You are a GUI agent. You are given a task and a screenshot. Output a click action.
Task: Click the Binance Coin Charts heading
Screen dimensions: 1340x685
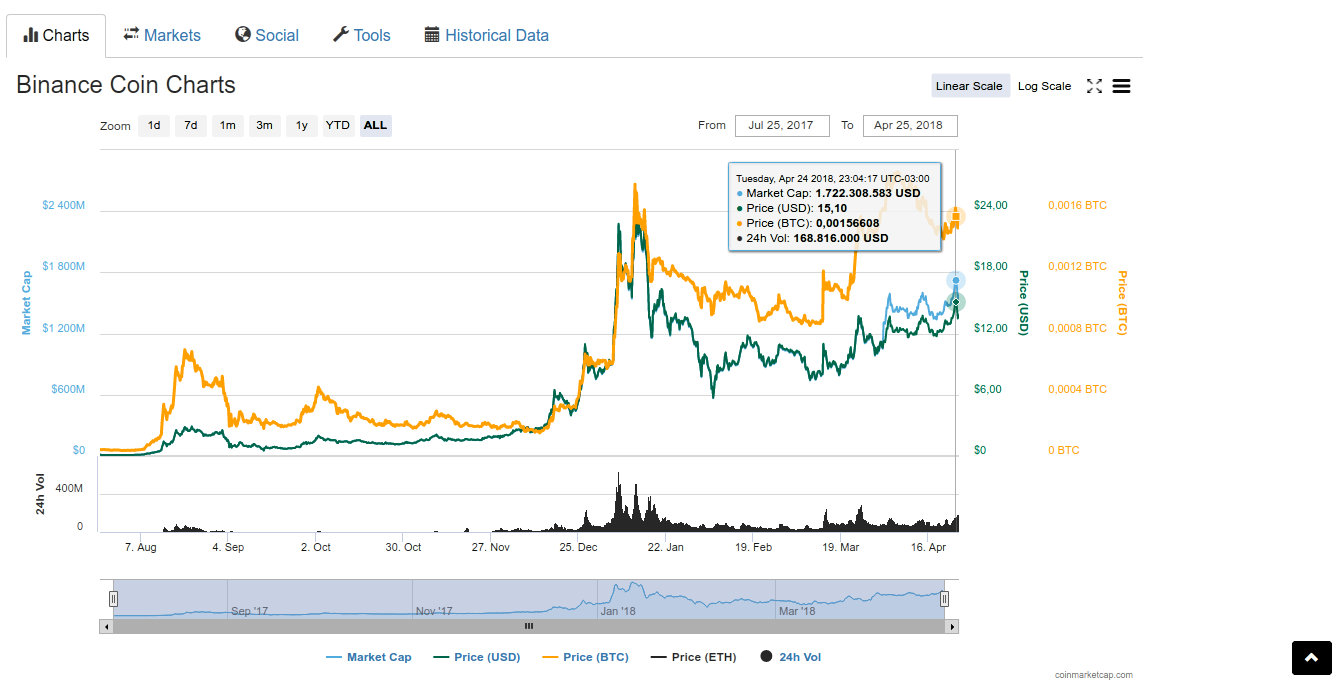[126, 85]
